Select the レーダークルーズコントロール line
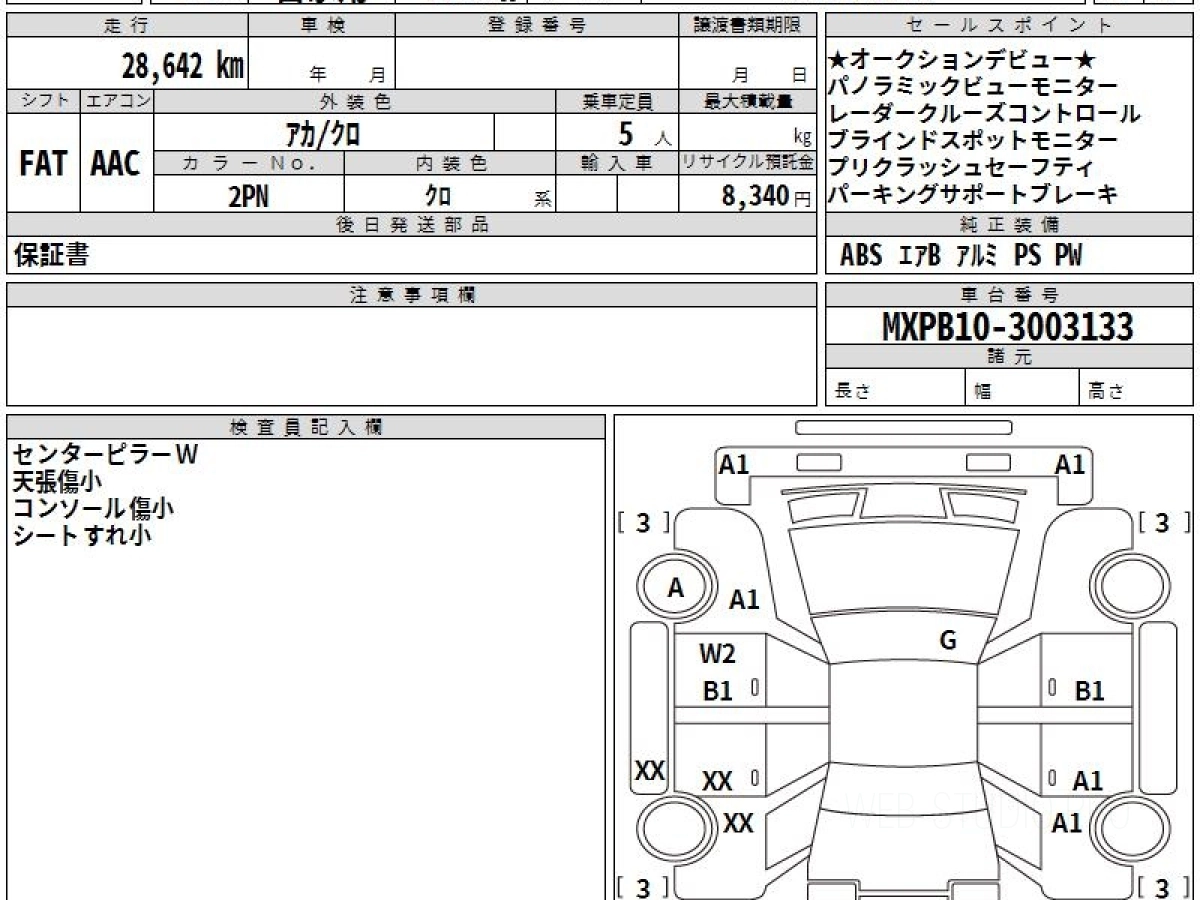The image size is (1200, 900). (985, 114)
